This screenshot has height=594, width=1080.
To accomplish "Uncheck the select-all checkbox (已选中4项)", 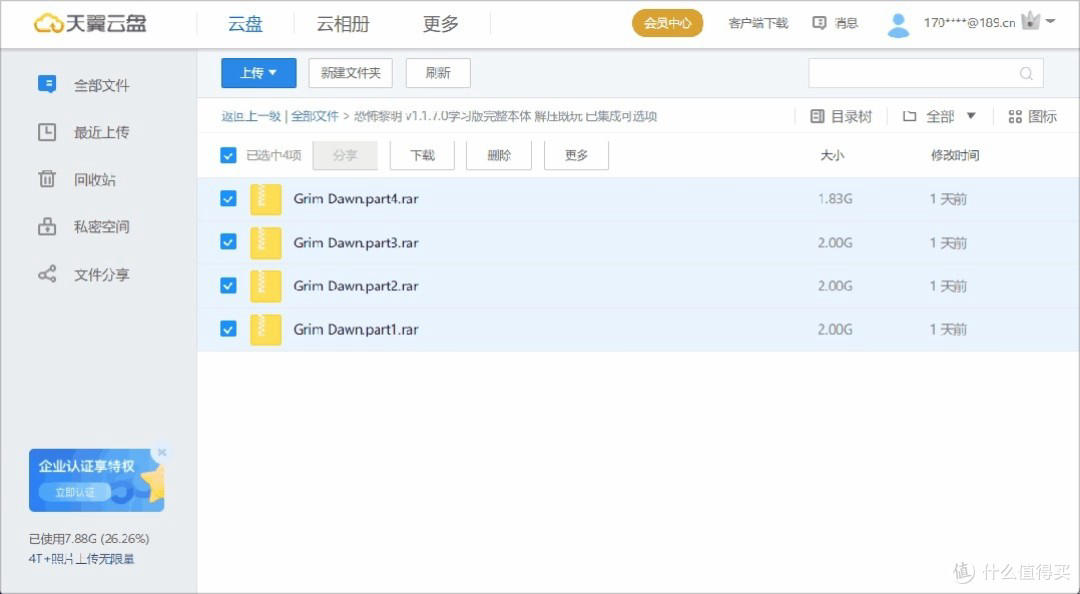I will pyautogui.click(x=228, y=155).
